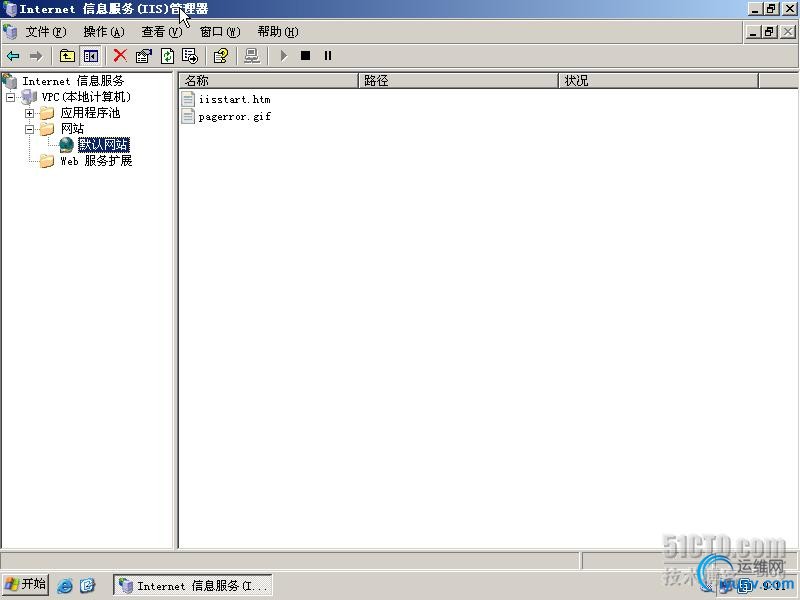Click the quick launch icon right of Internet Explorer
The height and width of the screenshot is (600, 800).
[88, 585]
